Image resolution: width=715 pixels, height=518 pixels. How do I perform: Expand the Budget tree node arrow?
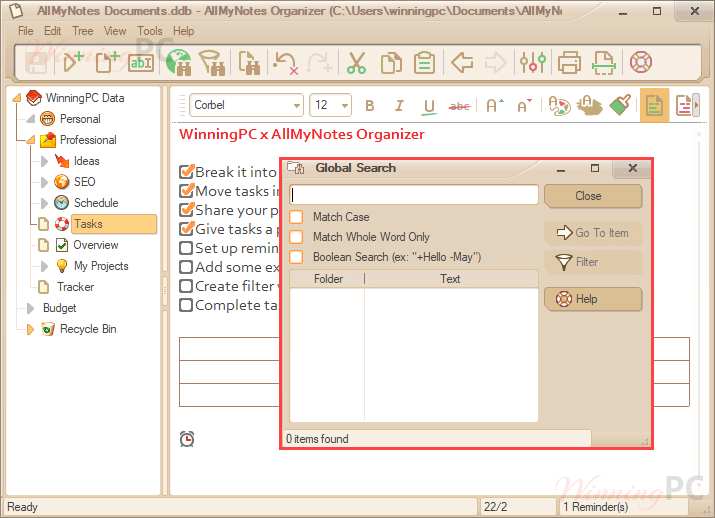coord(30,308)
